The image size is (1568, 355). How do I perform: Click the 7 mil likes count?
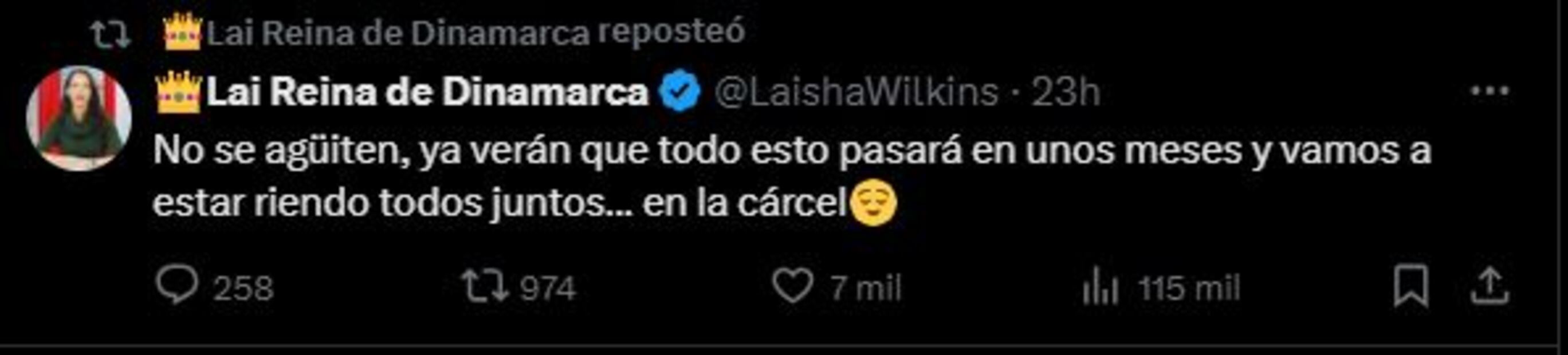coord(866,287)
